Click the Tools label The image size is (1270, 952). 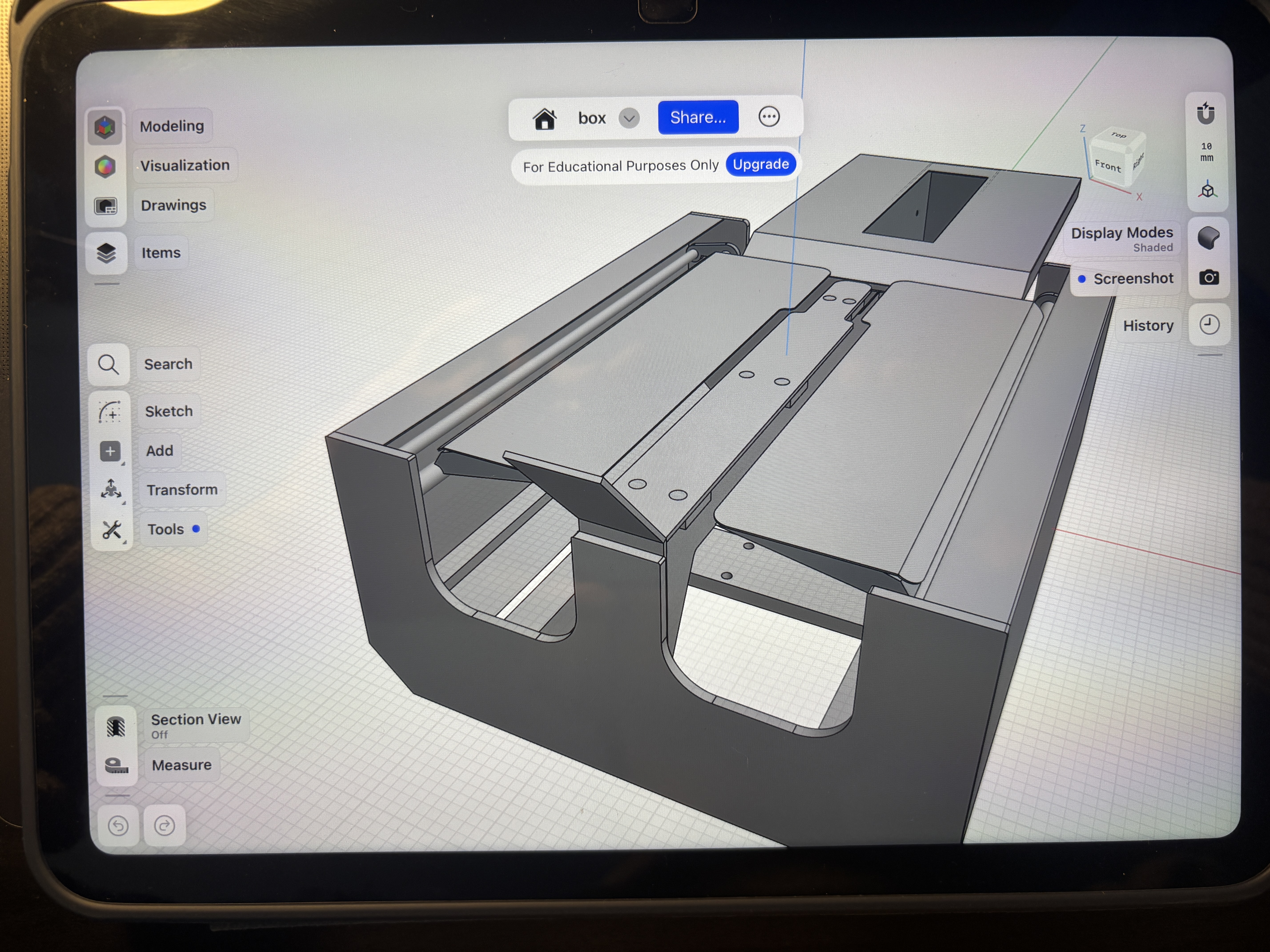coord(173,529)
